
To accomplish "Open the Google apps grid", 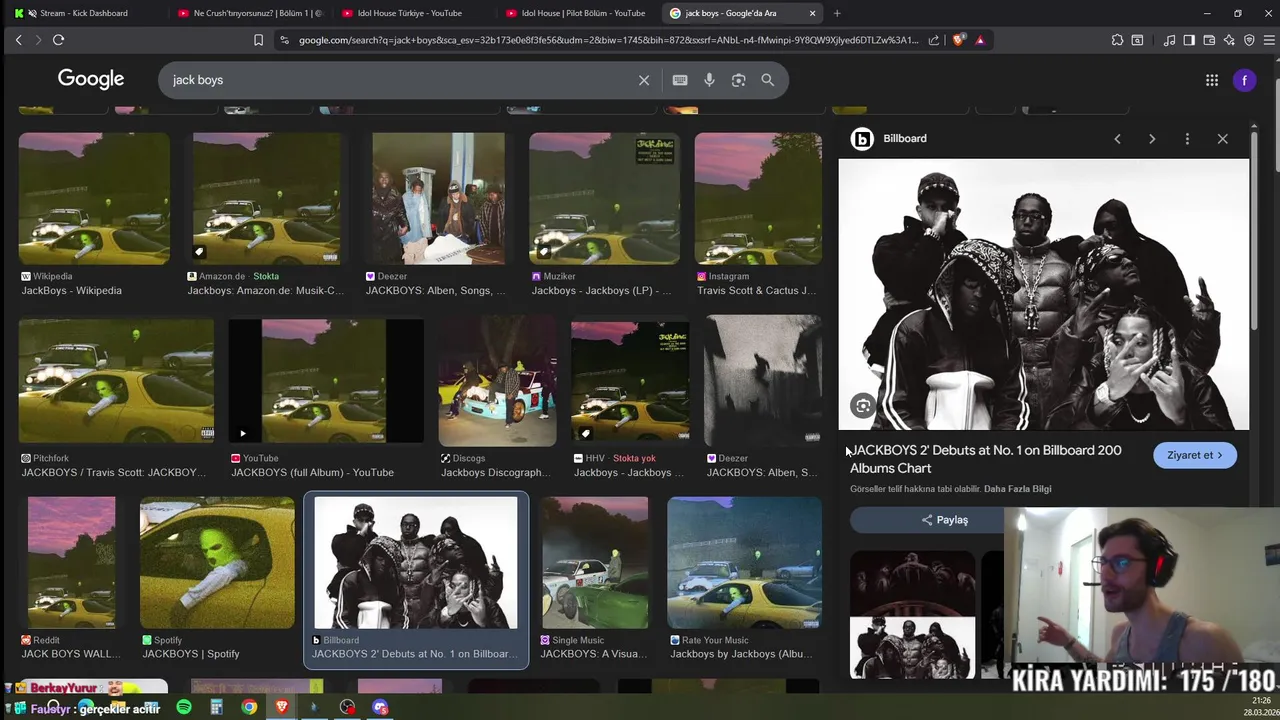I will pyautogui.click(x=1212, y=80).
